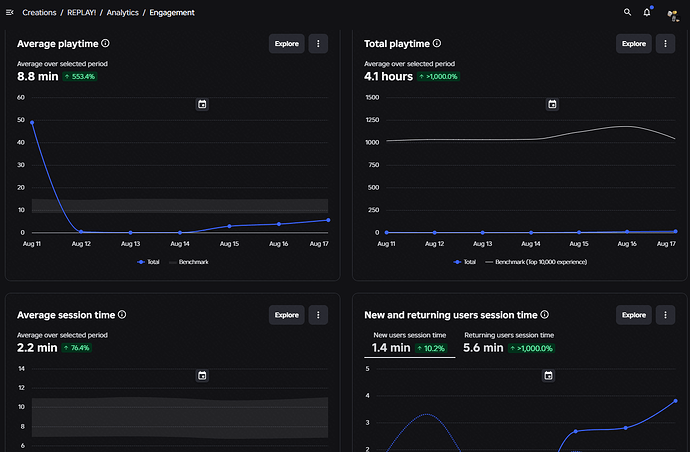Select Returning users session time tab
Viewport: 690px width, 452px height.
pyautogui.click(x=509, y=342)
